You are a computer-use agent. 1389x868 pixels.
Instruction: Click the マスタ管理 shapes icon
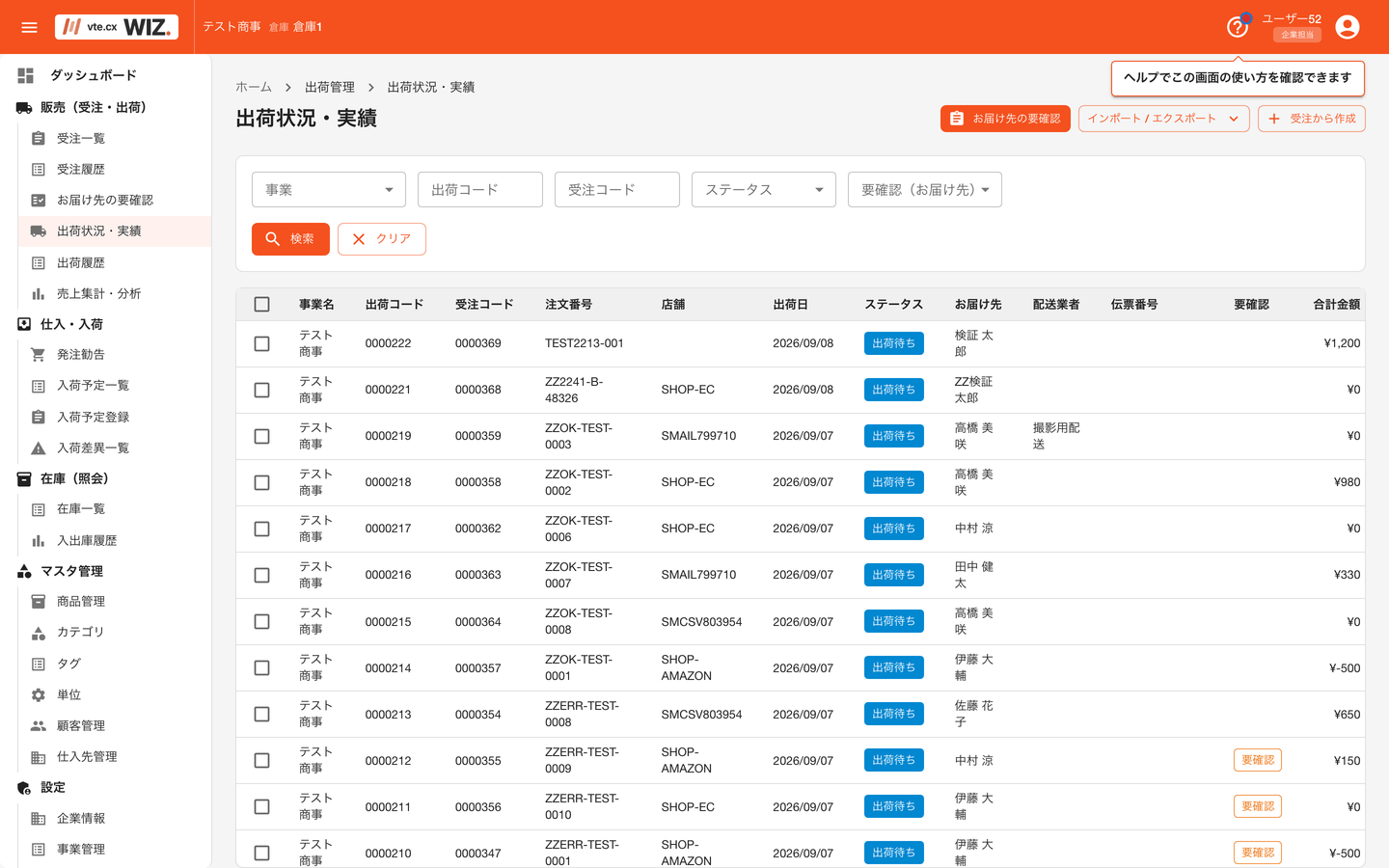[x=24, y=571]
